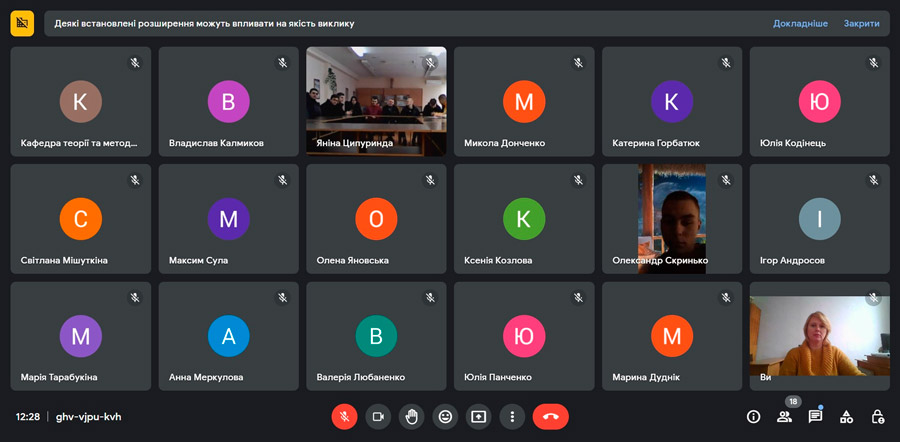Open the emoji reactions panel
900x442 pixels.
tap(445, 416)
